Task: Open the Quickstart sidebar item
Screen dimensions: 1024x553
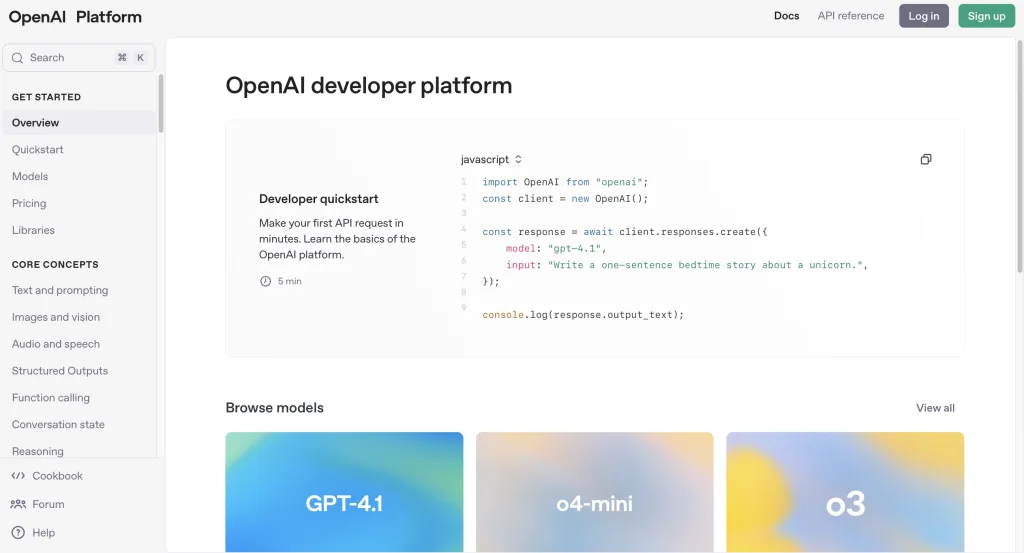Action: point(37,150)
